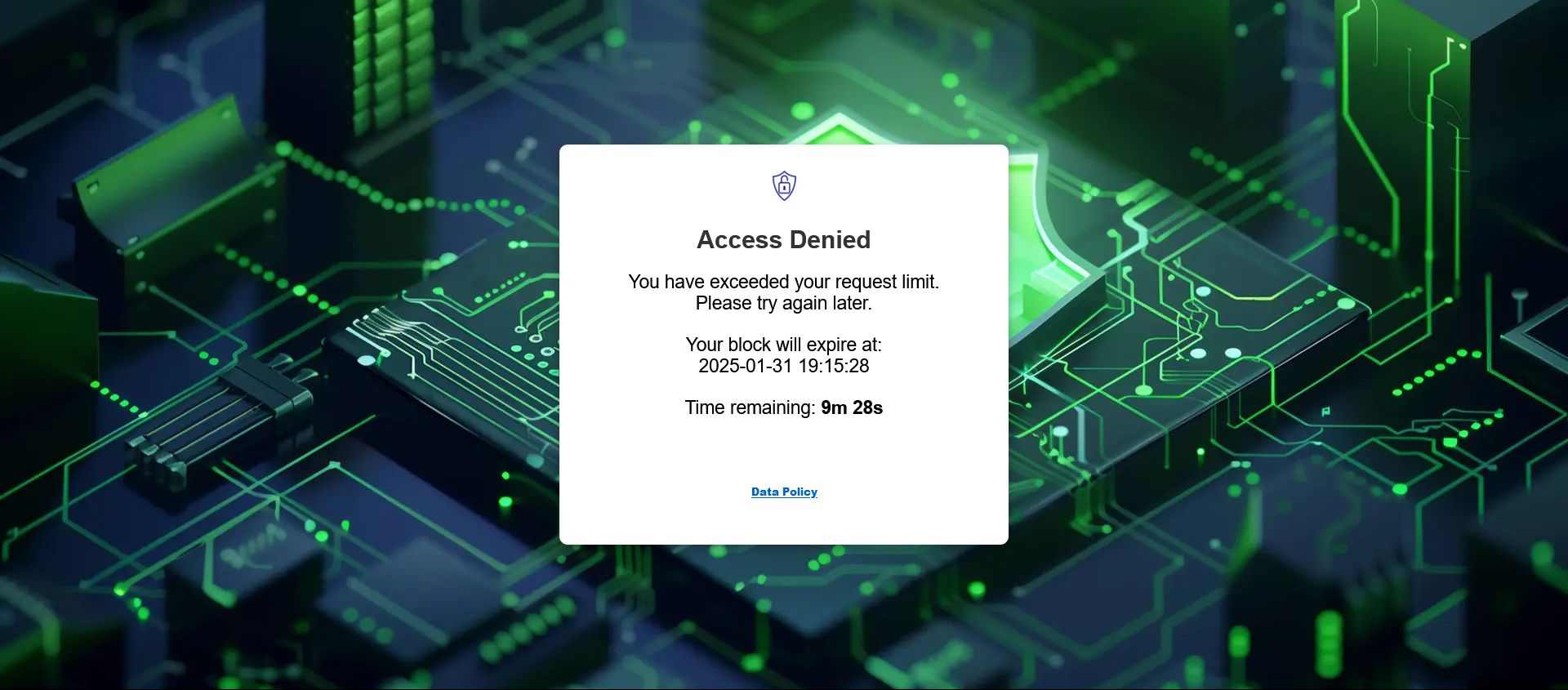This screenshot has height=690, width=1568.
Task: Click empty white space below Data Policy link
Action: pos(784,521)
